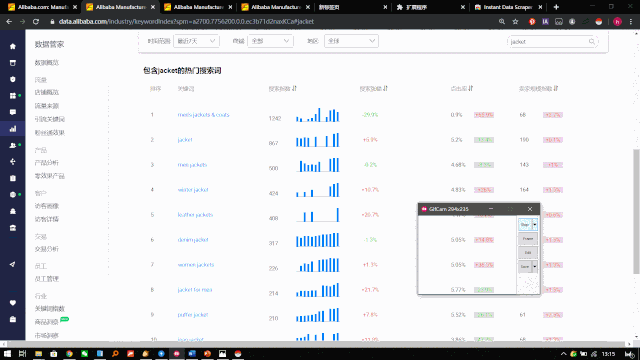Expand the GifCam Save button dropdown arrow

535,266
